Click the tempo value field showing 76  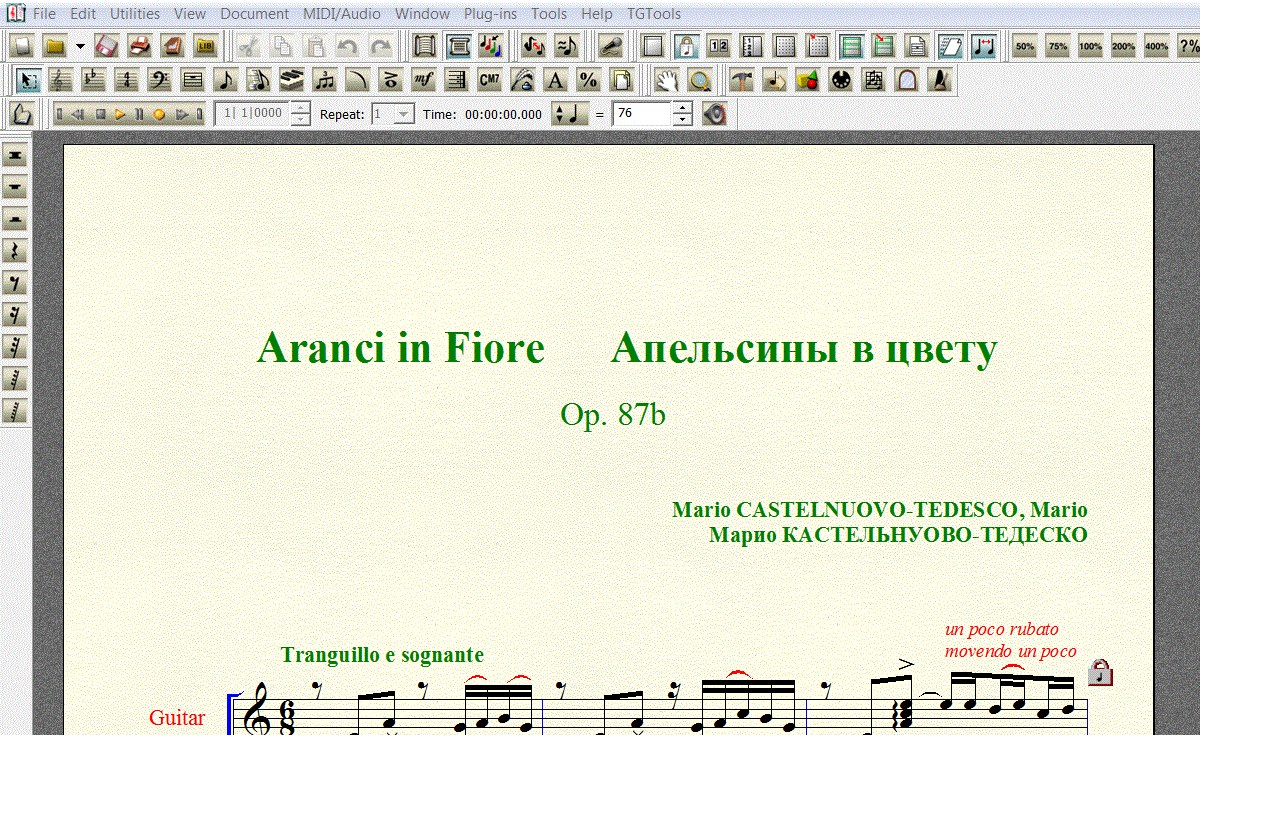[642, 114]
